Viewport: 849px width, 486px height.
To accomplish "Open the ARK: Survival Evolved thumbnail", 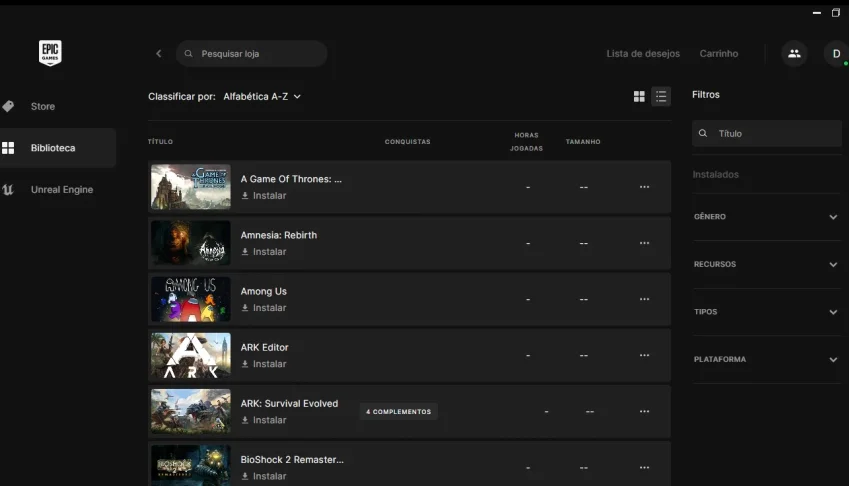I will tap(191, 411).
